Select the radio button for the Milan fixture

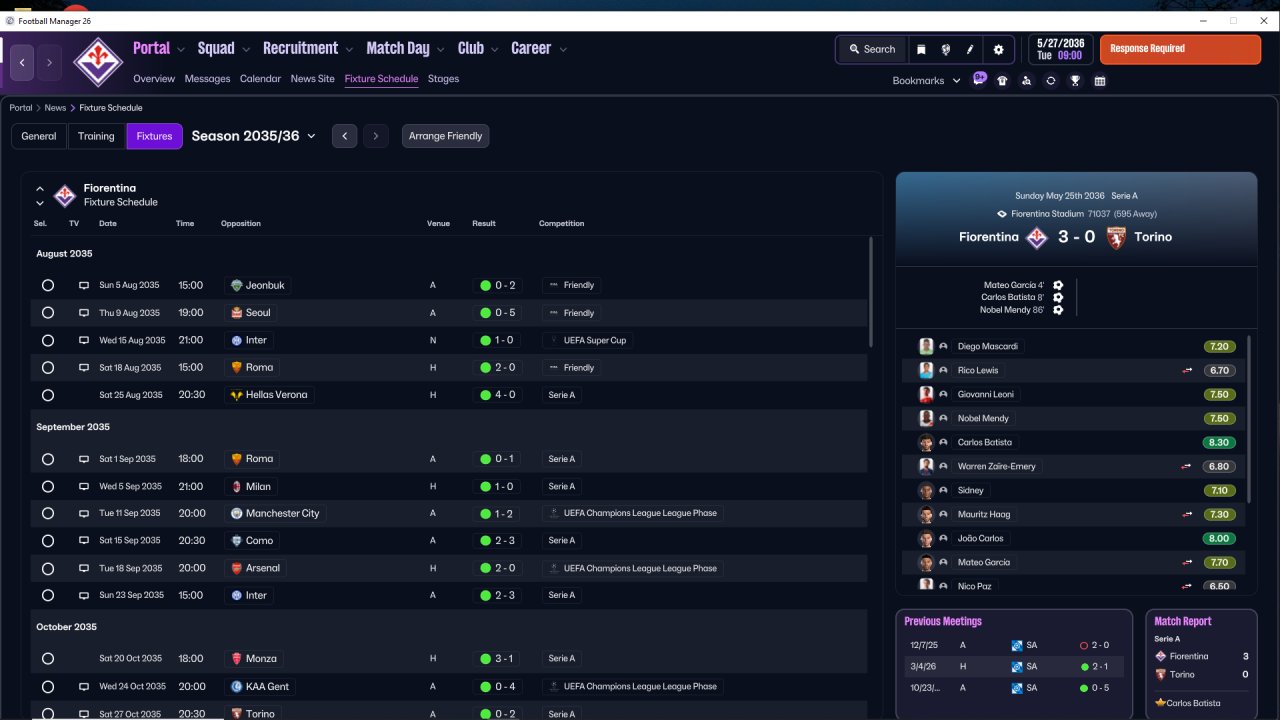tap(47, 486)
